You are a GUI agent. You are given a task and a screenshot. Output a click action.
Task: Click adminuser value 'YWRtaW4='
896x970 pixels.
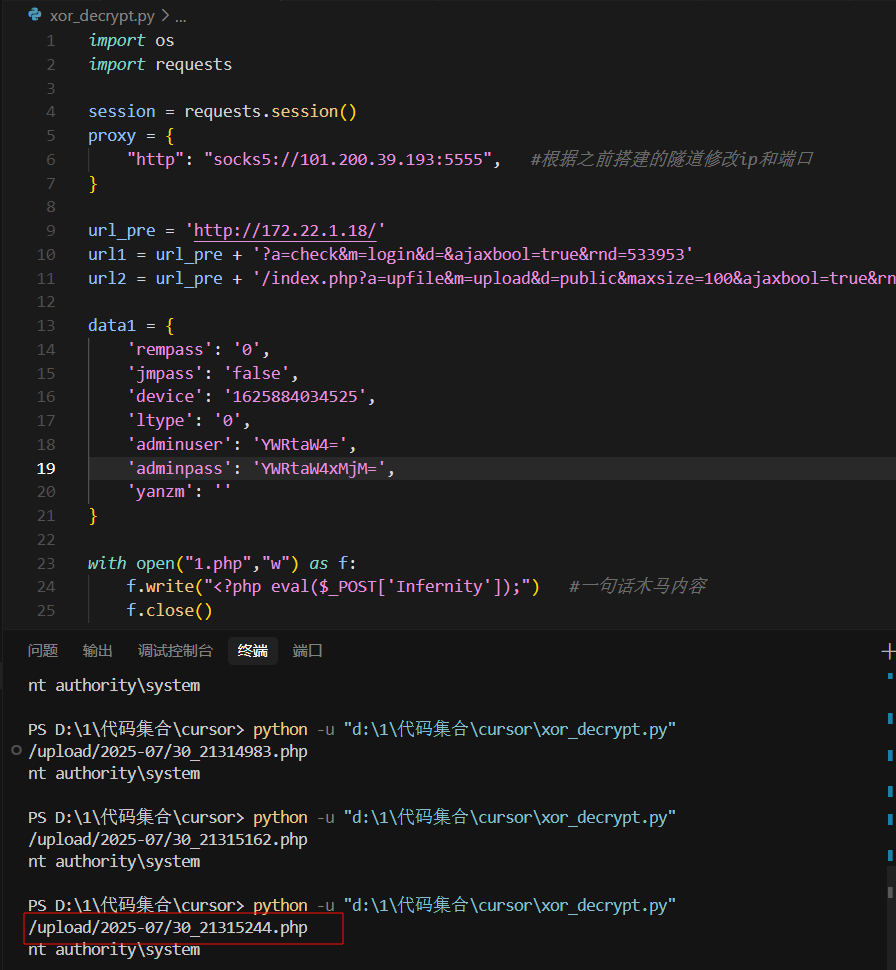[x=299, y=445]
